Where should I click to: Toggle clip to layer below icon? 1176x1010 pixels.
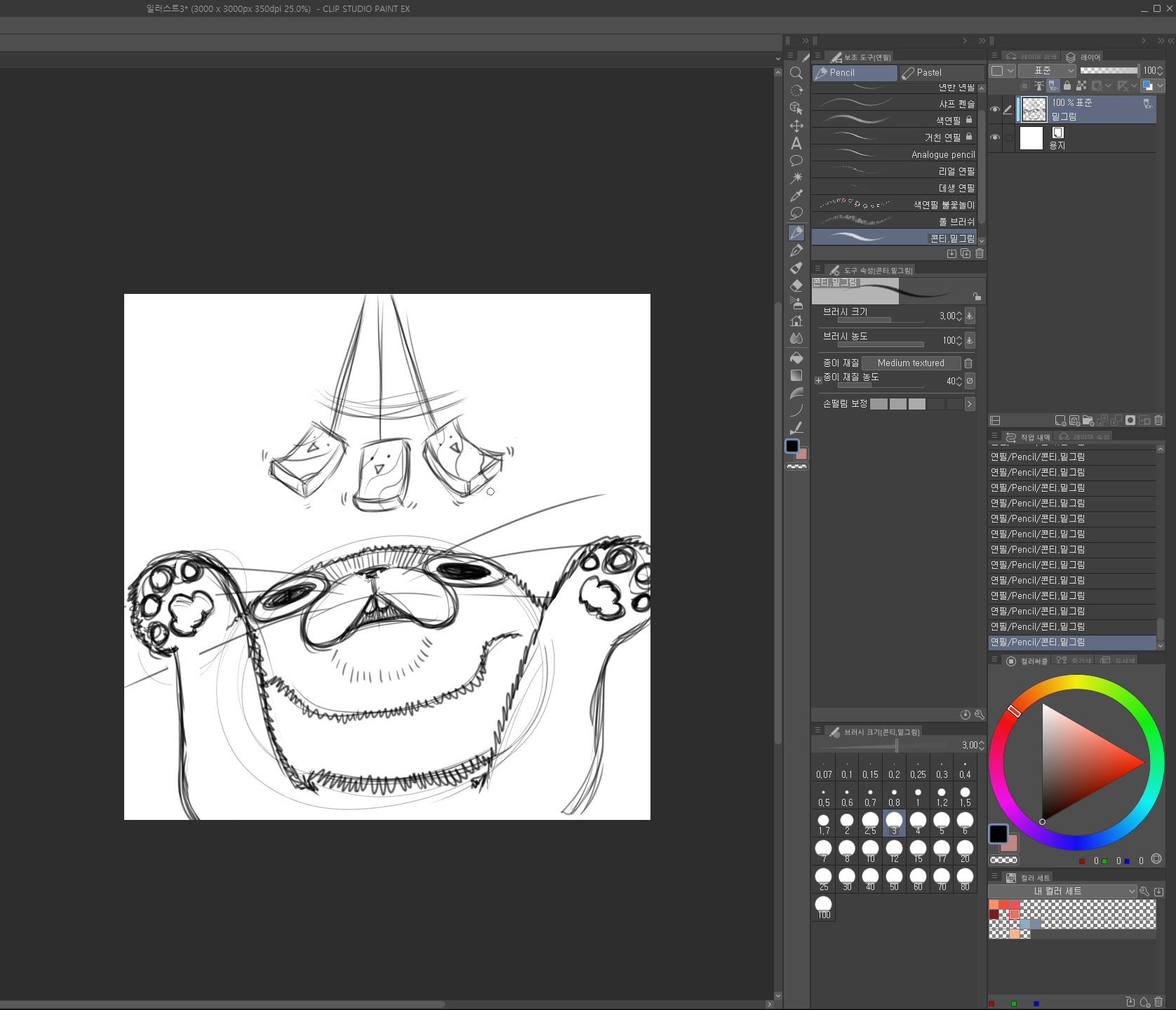[1025, 86]
